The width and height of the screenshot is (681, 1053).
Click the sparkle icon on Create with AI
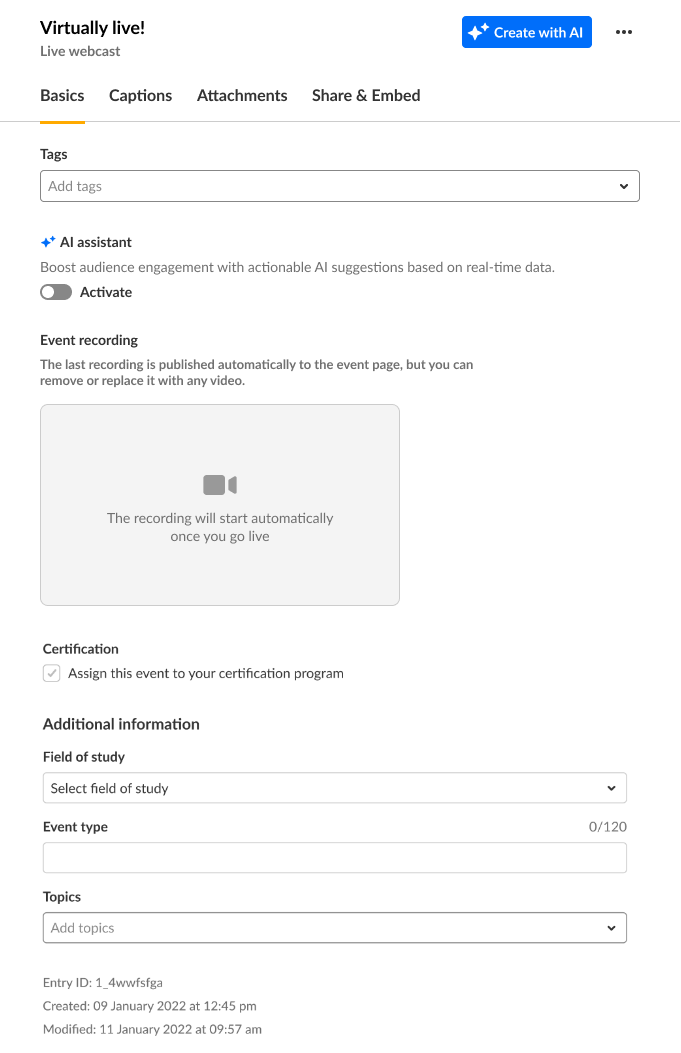(x=479, y=32)
